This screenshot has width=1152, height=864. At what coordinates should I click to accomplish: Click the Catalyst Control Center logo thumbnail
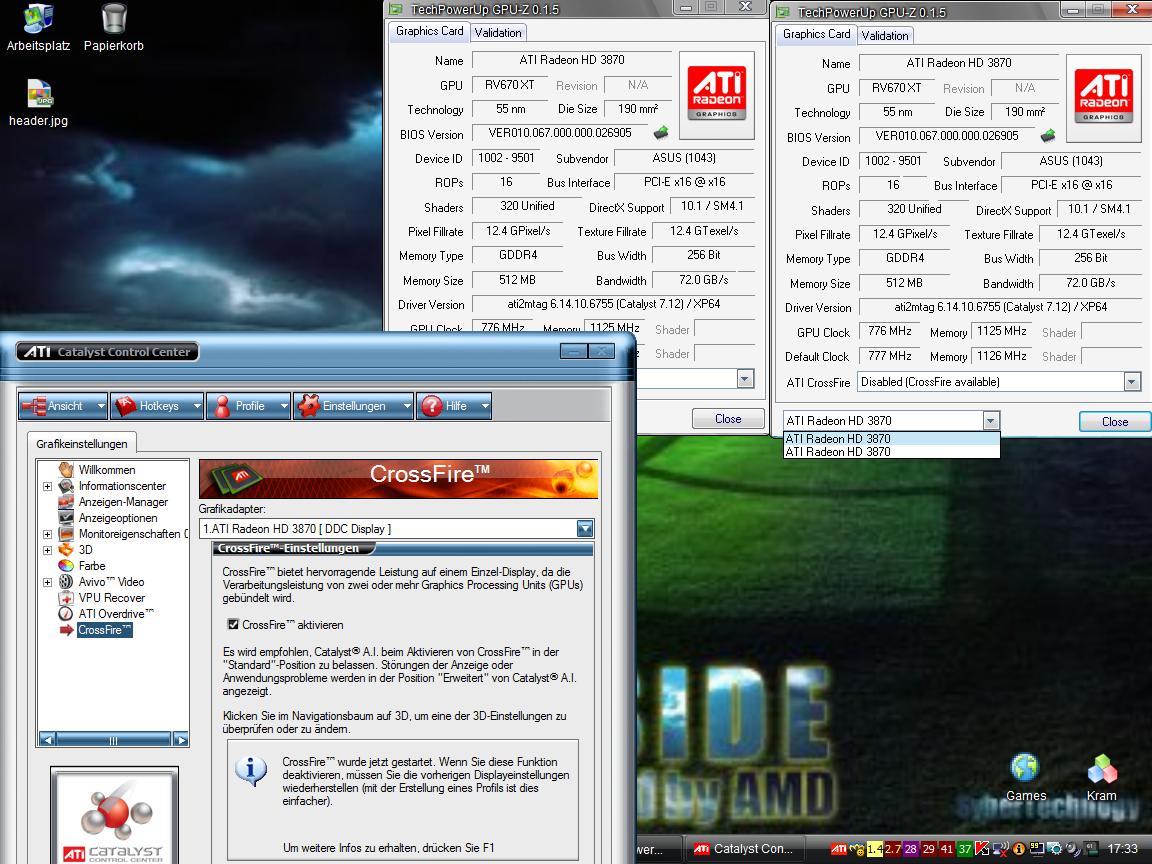click(115, 816)
